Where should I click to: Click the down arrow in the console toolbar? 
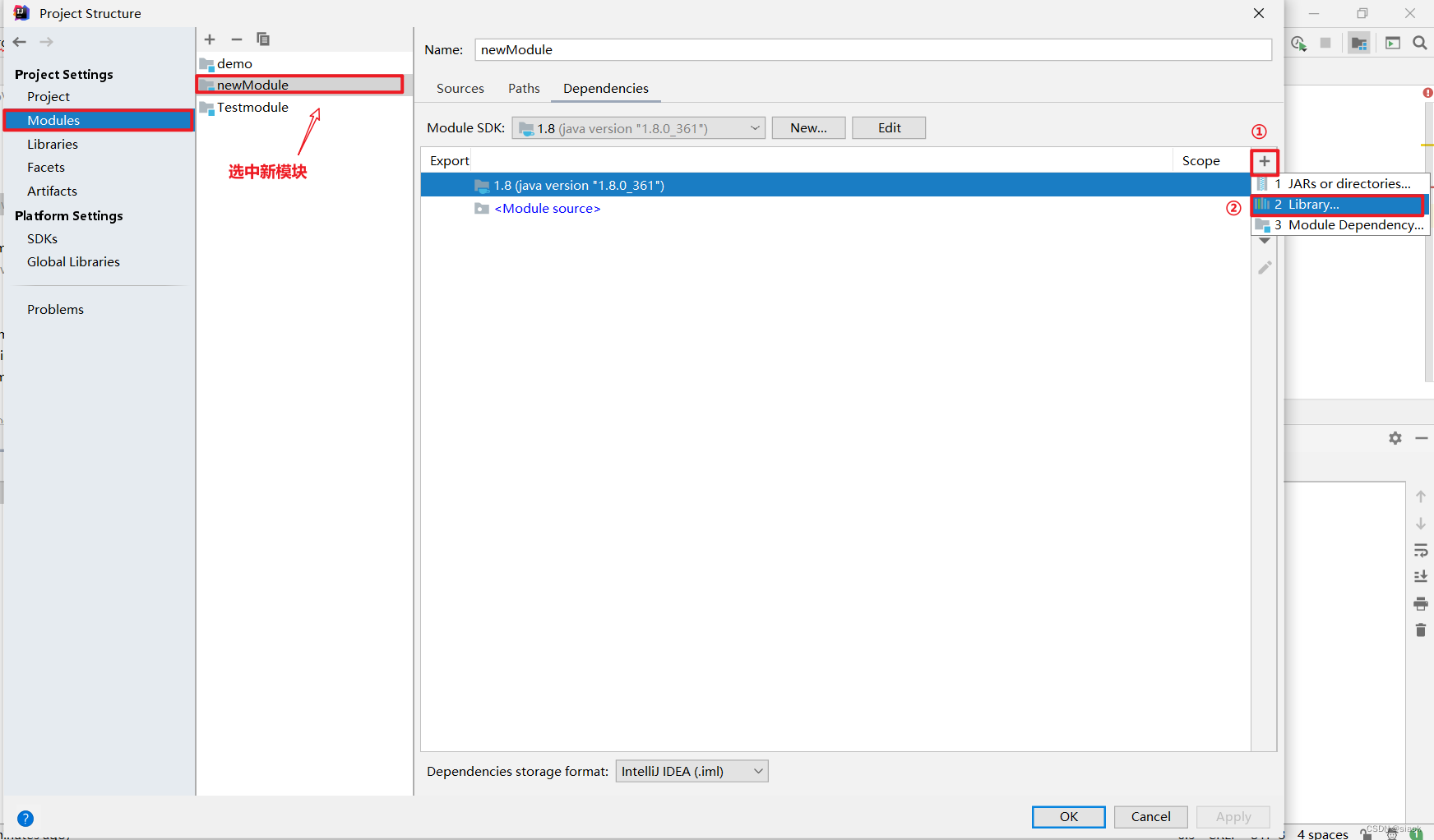[x=1421, y=524]
